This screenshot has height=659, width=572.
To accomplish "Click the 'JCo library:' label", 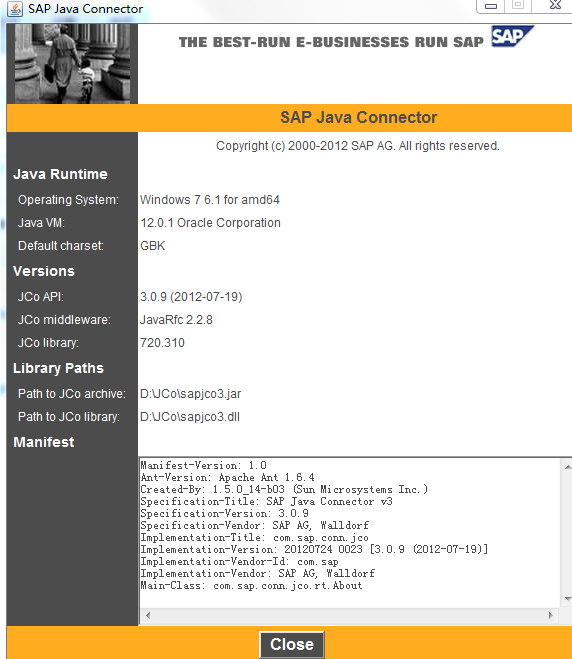I will pos(48,343).
